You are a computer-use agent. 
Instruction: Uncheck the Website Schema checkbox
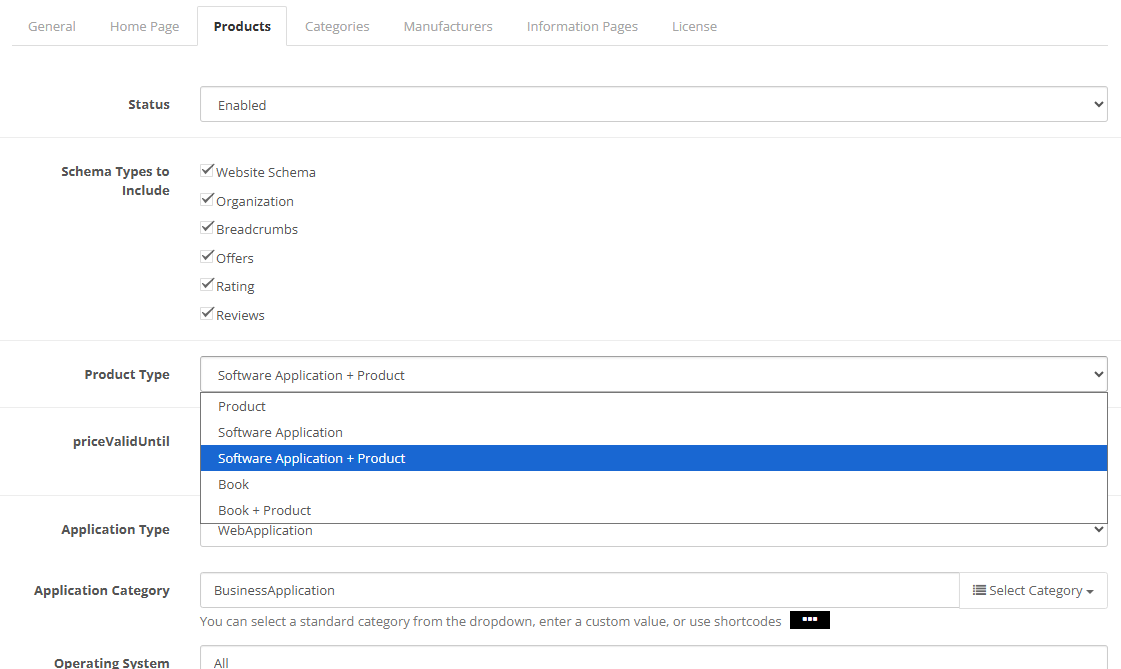pyautogui.click(x=208, y=171)
